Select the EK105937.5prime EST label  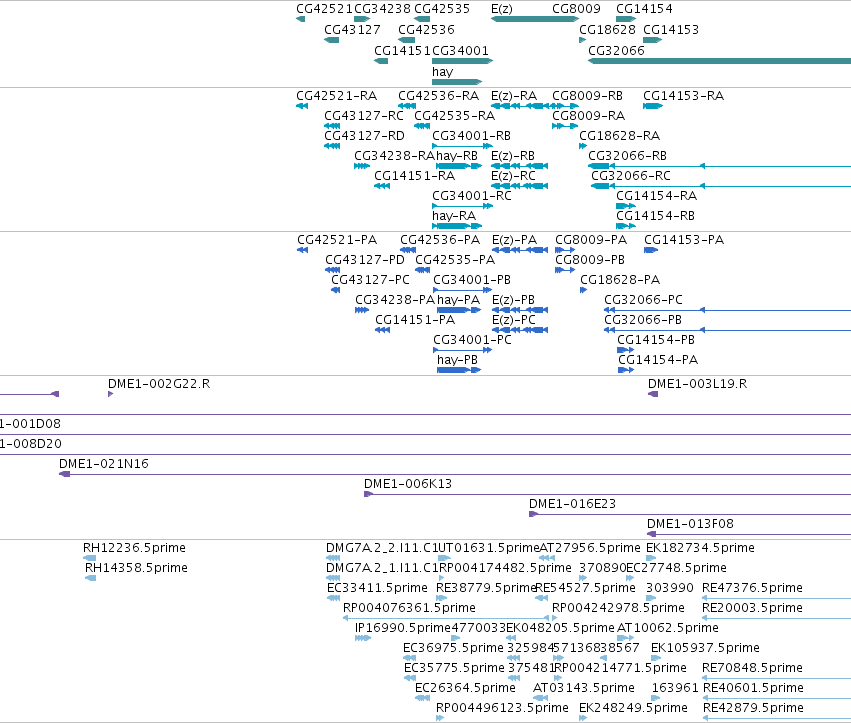pos(705,648)
